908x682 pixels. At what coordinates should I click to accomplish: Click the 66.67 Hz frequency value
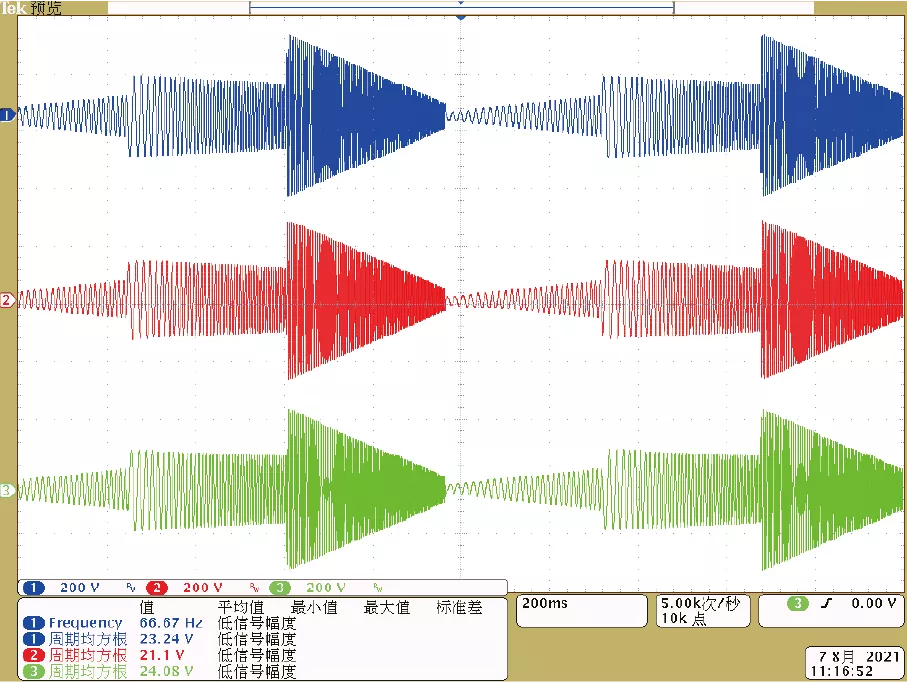point(171,623)
